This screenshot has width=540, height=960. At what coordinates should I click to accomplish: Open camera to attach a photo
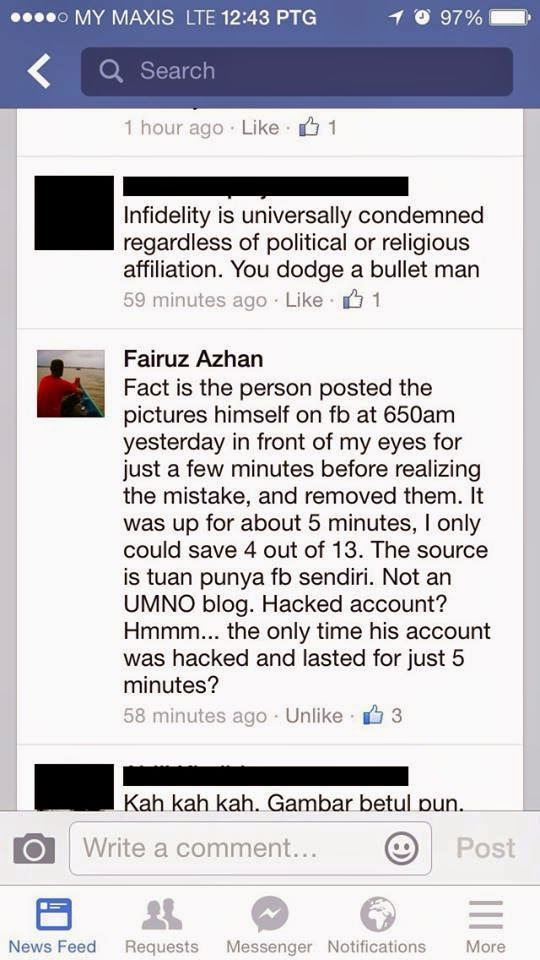(34, 849)
